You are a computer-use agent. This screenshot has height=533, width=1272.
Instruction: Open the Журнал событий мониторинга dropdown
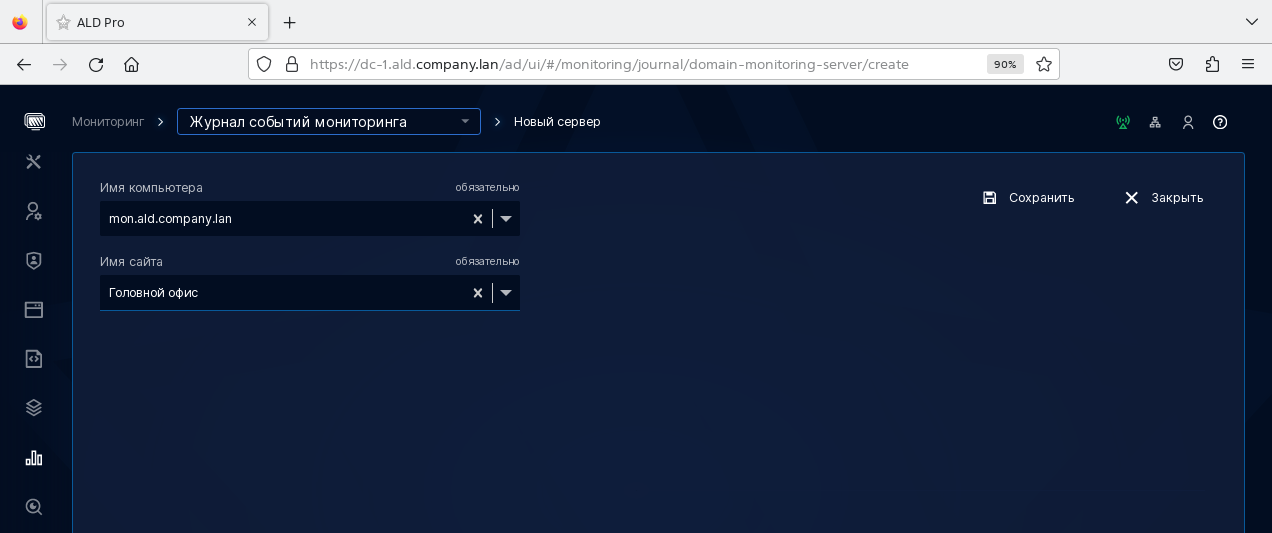tap(328, 122)
